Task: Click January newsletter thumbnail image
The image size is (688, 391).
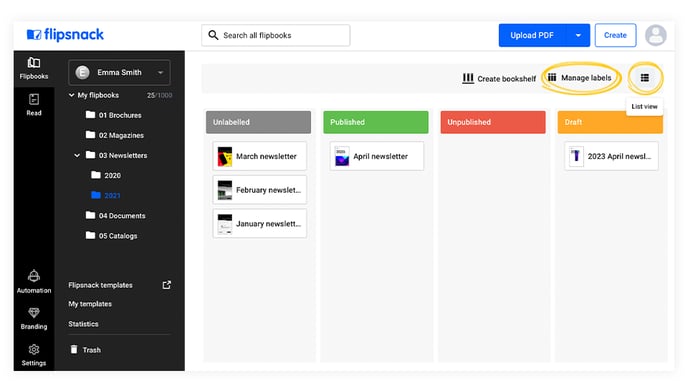Action: coord(225,224)
